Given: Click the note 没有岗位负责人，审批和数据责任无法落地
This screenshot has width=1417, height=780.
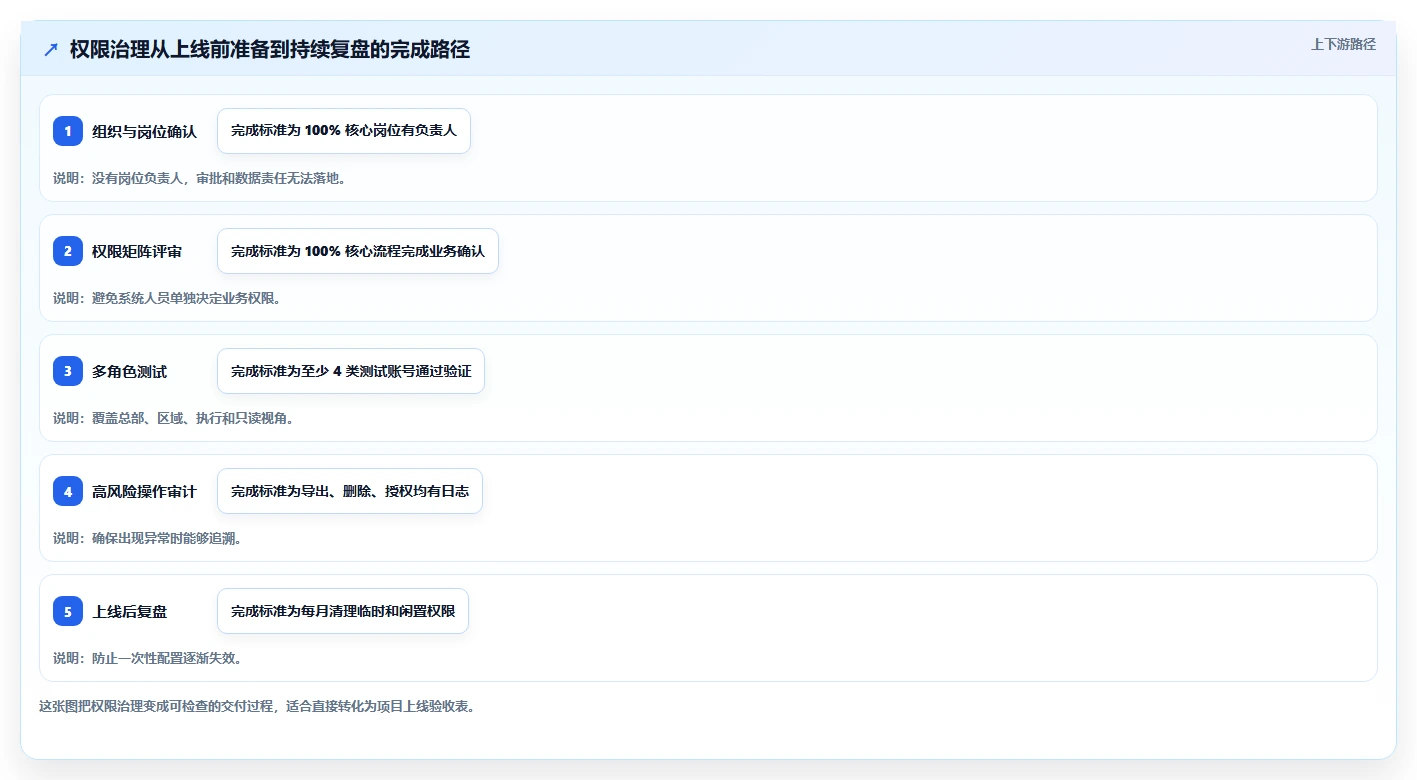Looking at the screenshot, I should tap(200, 178).
